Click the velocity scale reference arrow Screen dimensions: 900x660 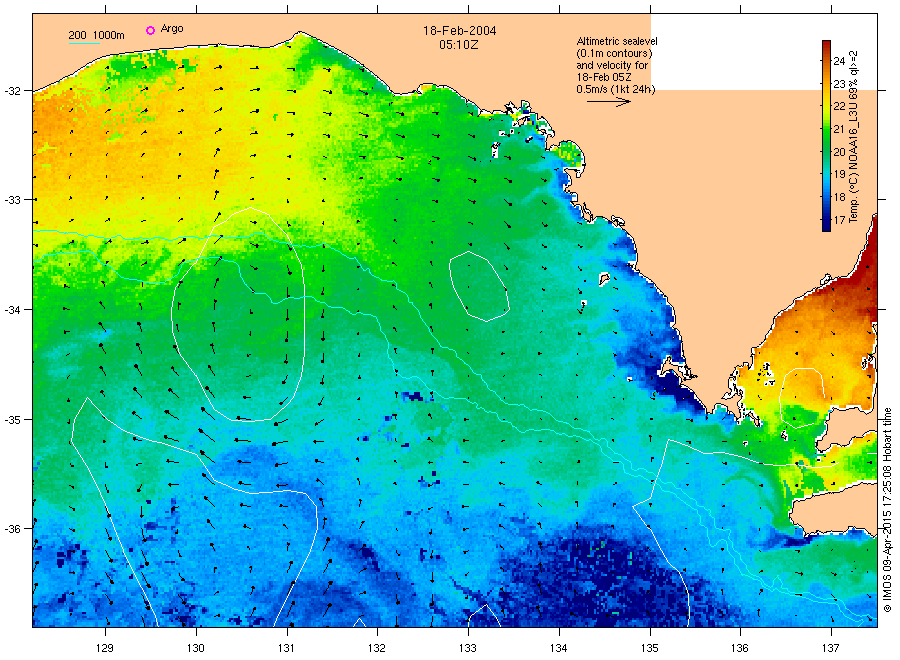point(609,102)
